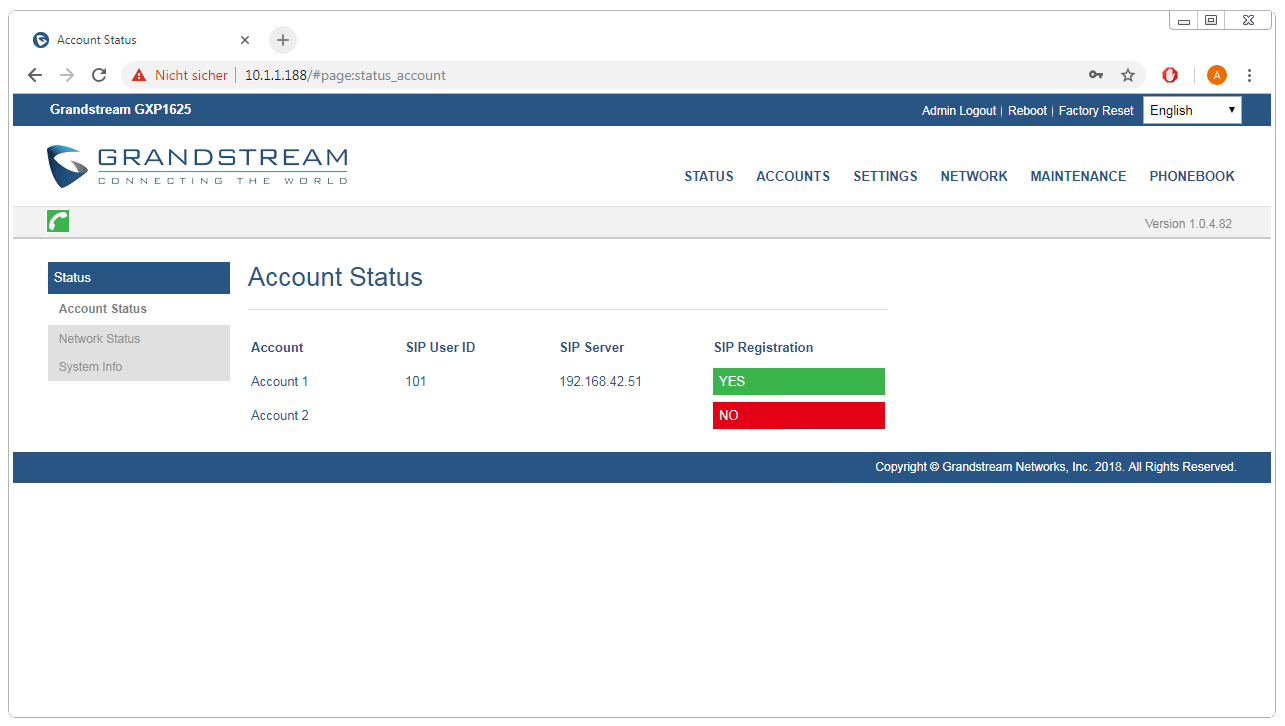
Task: Click the saved password key icon
Action: [1096, 75]
